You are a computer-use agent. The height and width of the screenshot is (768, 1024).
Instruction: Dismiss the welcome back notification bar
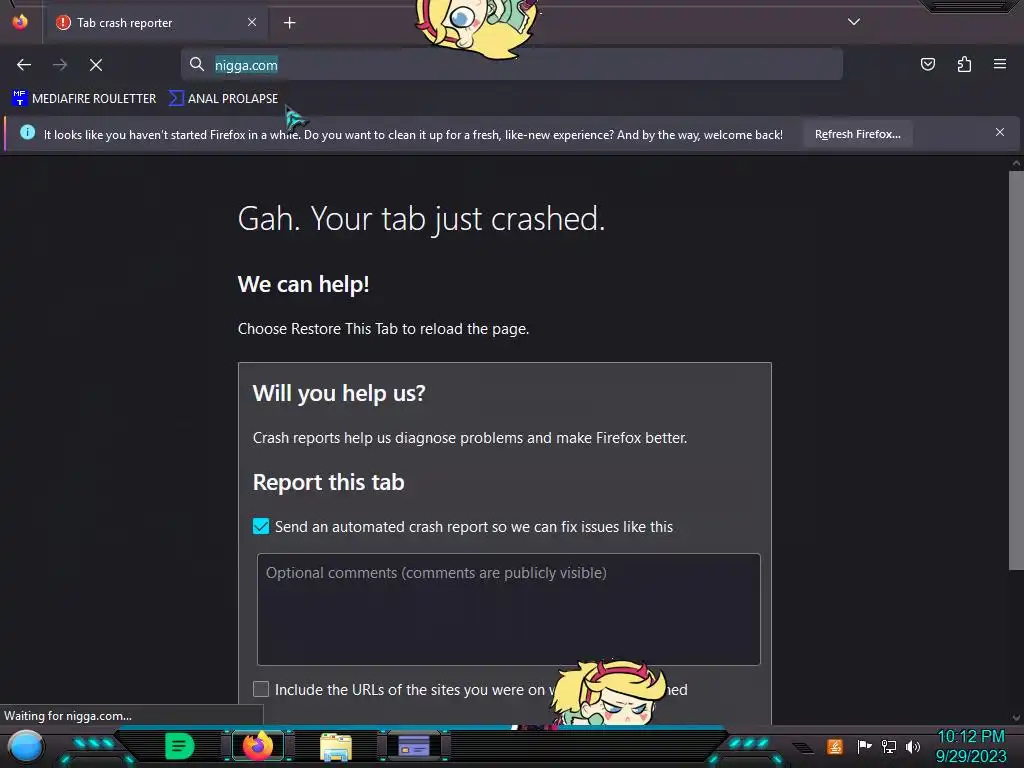(x=999, y=133)
